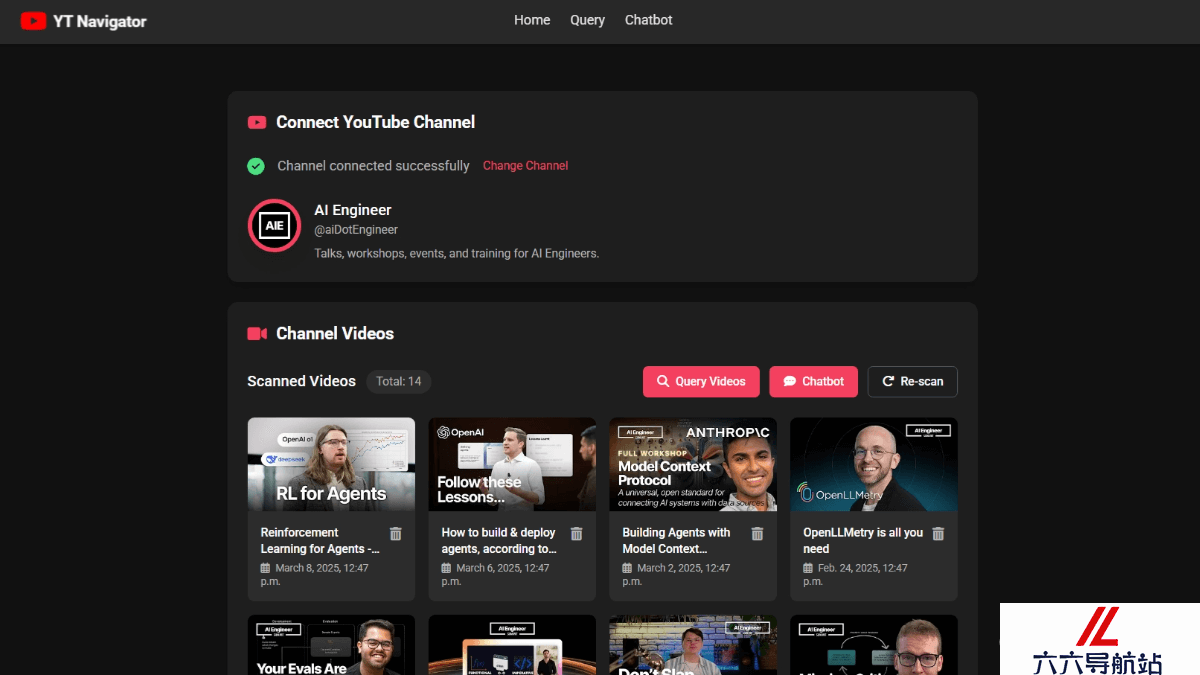Image resolution: width=1200 pixels, height=675 pixels.
Task: Click the Reinforcement Learning for Agents title
Action: pyautogui.click(x=320, y=541)
